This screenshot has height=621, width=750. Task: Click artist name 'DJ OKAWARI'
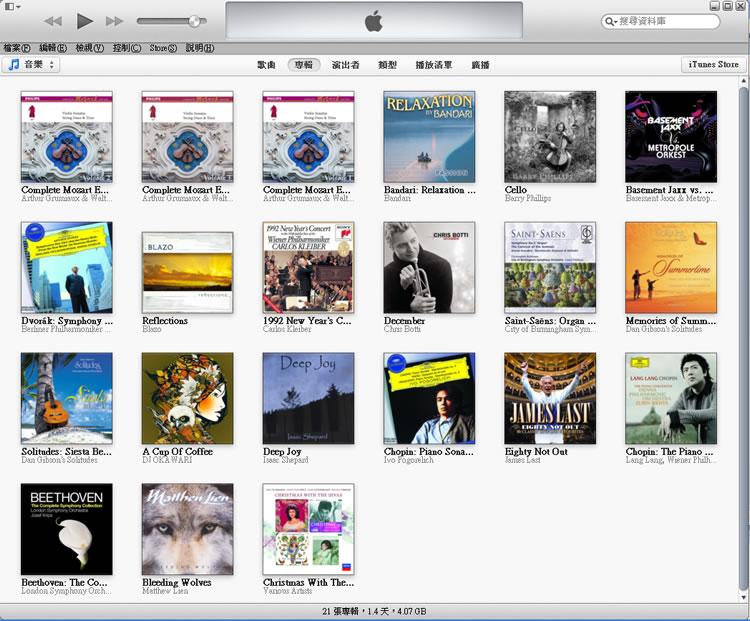[167, 460]
